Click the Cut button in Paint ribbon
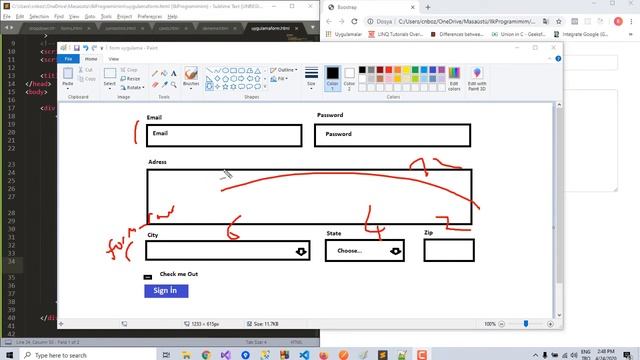Screen dimensions: 640x360 86,70
